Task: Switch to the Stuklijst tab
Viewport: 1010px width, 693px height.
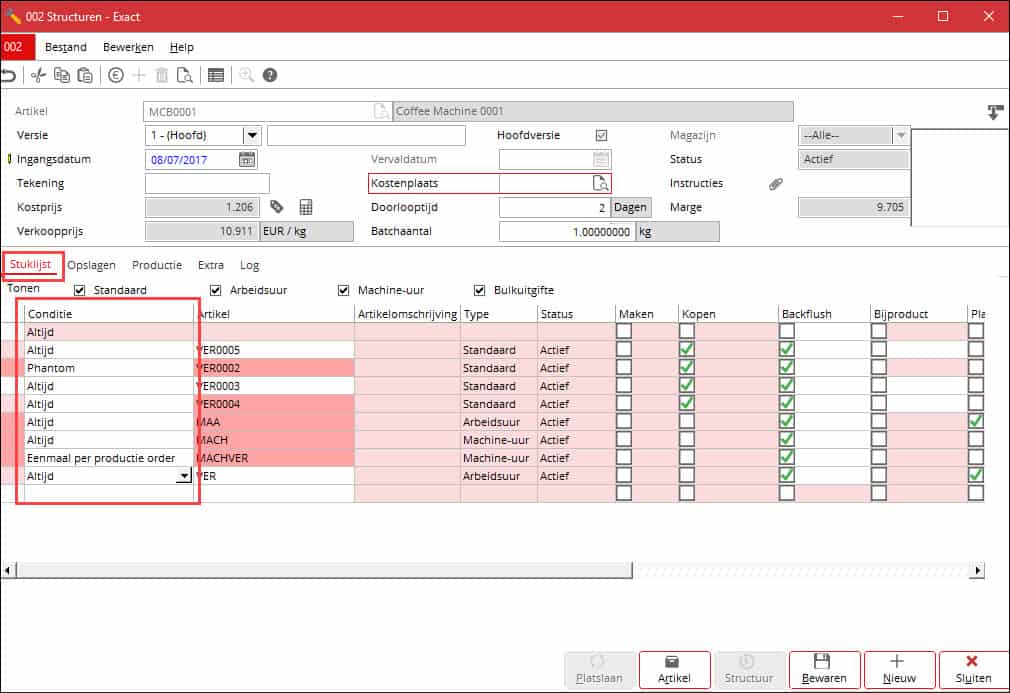Action: pos(30,265)
